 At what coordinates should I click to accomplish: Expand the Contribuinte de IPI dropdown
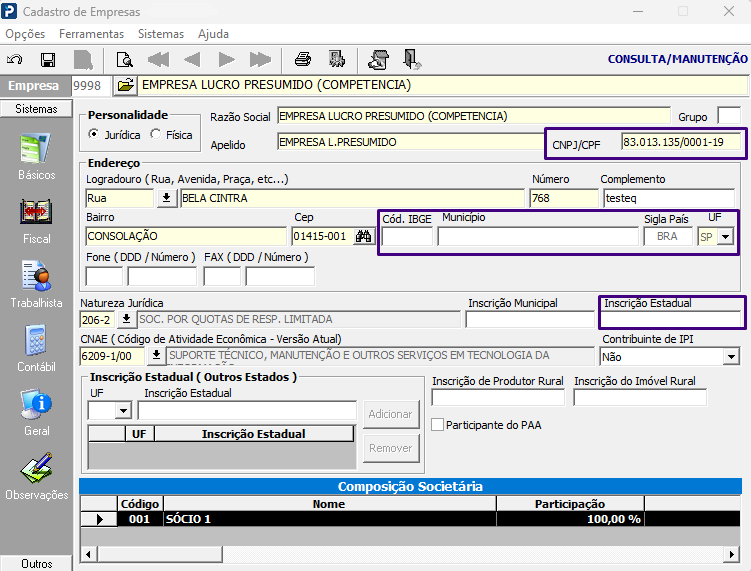(731, 357)
